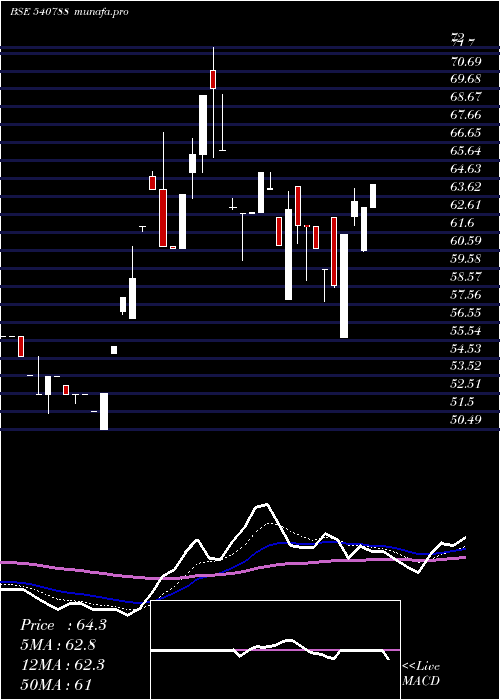Image resolution: width=500 pixels, height=700 pixels.
Task: Click the 51.5 price axis label
Action: tap(462, 402)
